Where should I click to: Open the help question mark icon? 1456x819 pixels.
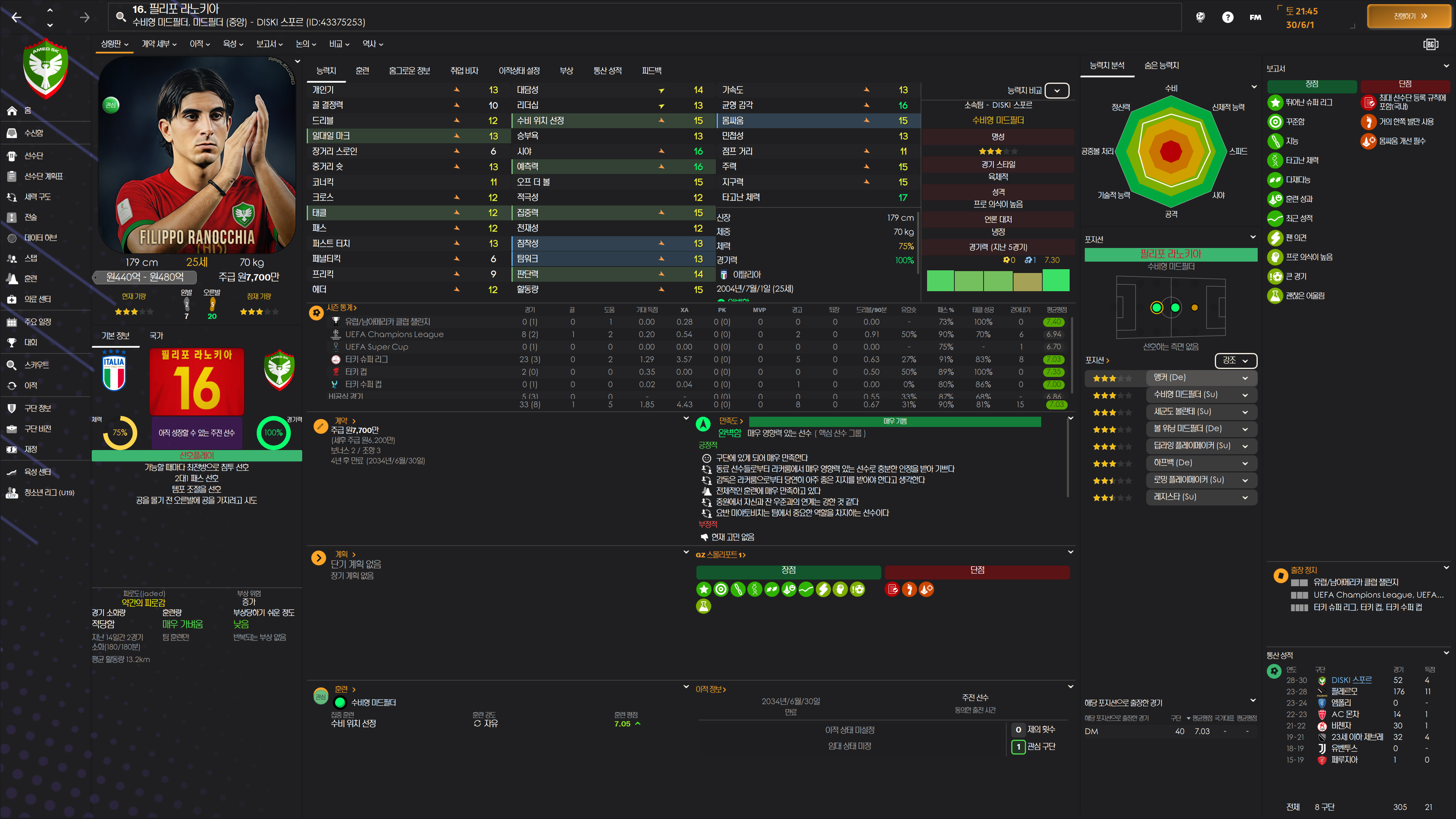click(x=1227, y=17)
